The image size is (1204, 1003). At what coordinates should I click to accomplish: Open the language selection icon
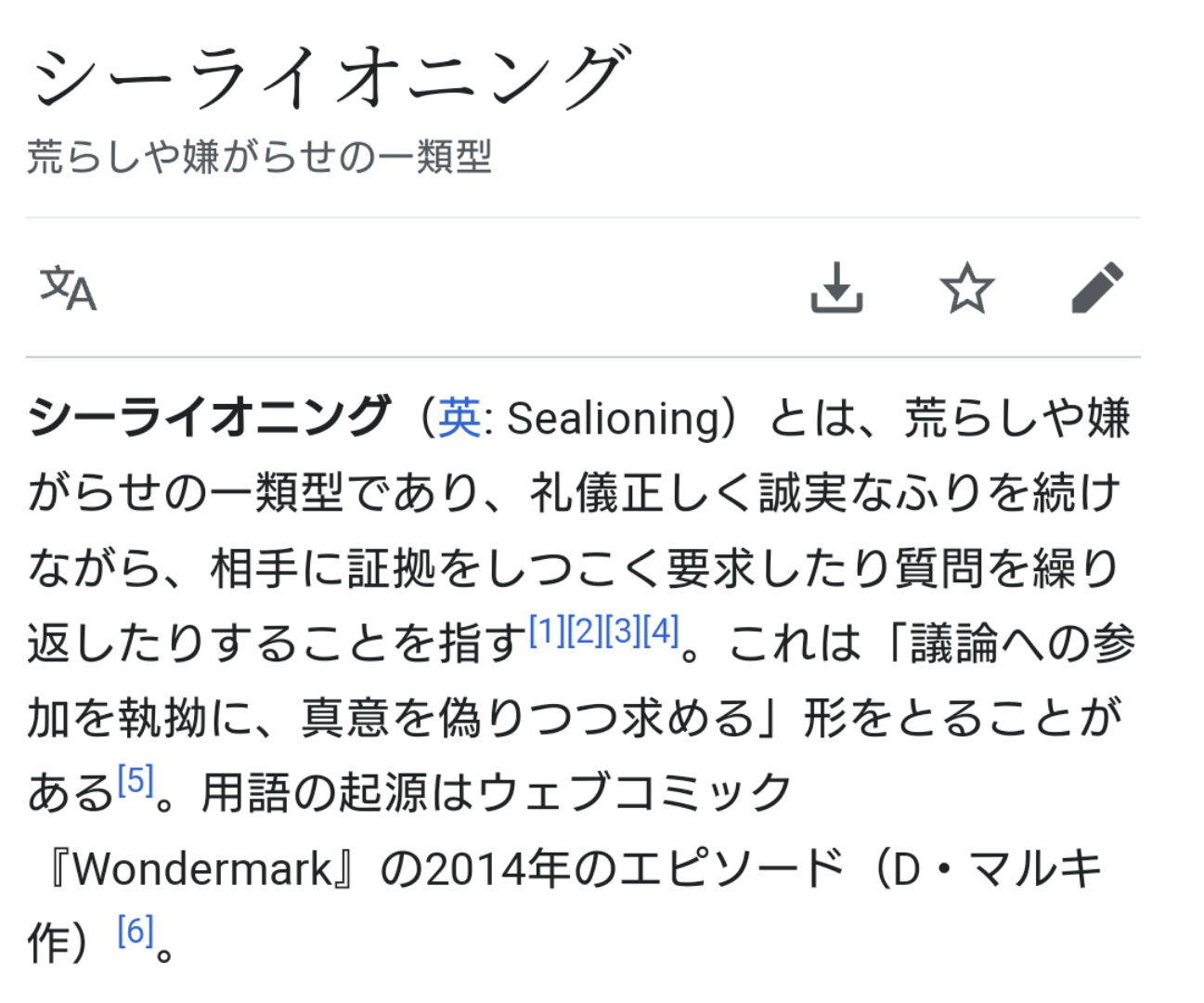[68, 288]
